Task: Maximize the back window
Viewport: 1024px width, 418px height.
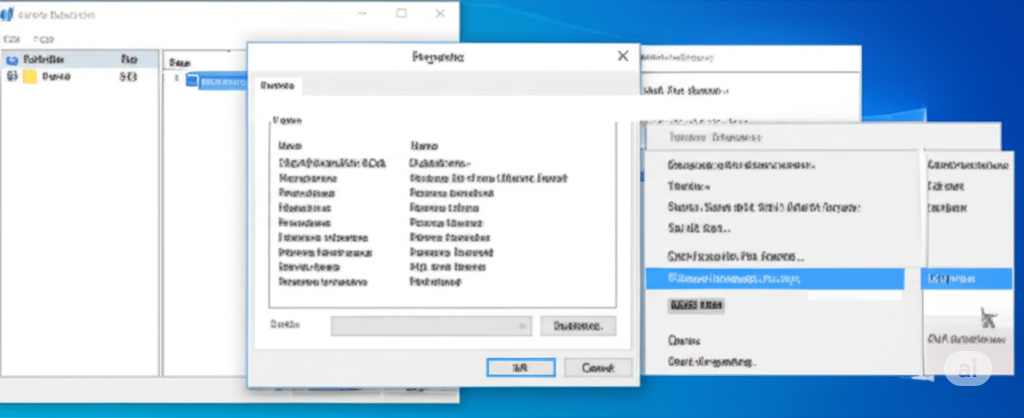Action: pos(402,13)
